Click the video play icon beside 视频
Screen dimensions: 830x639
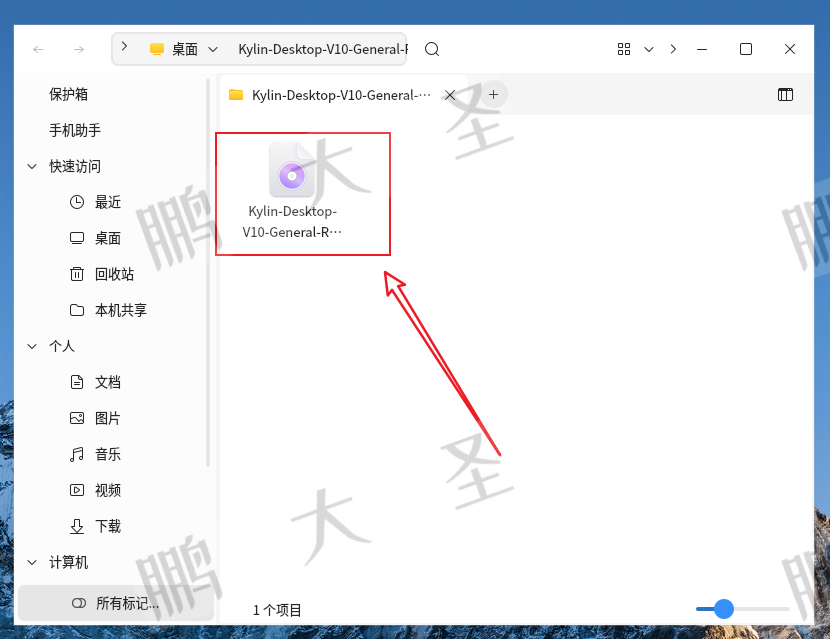(x=77, y=490)
